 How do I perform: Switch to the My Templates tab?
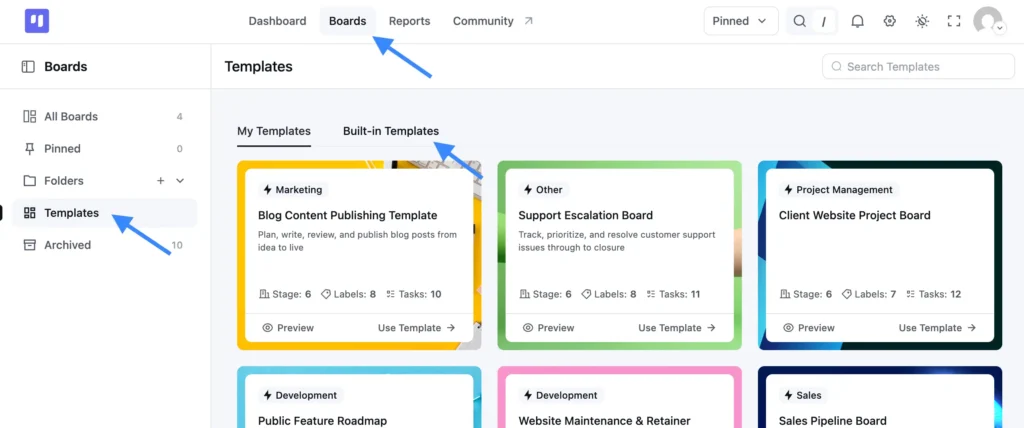point(274,131)
